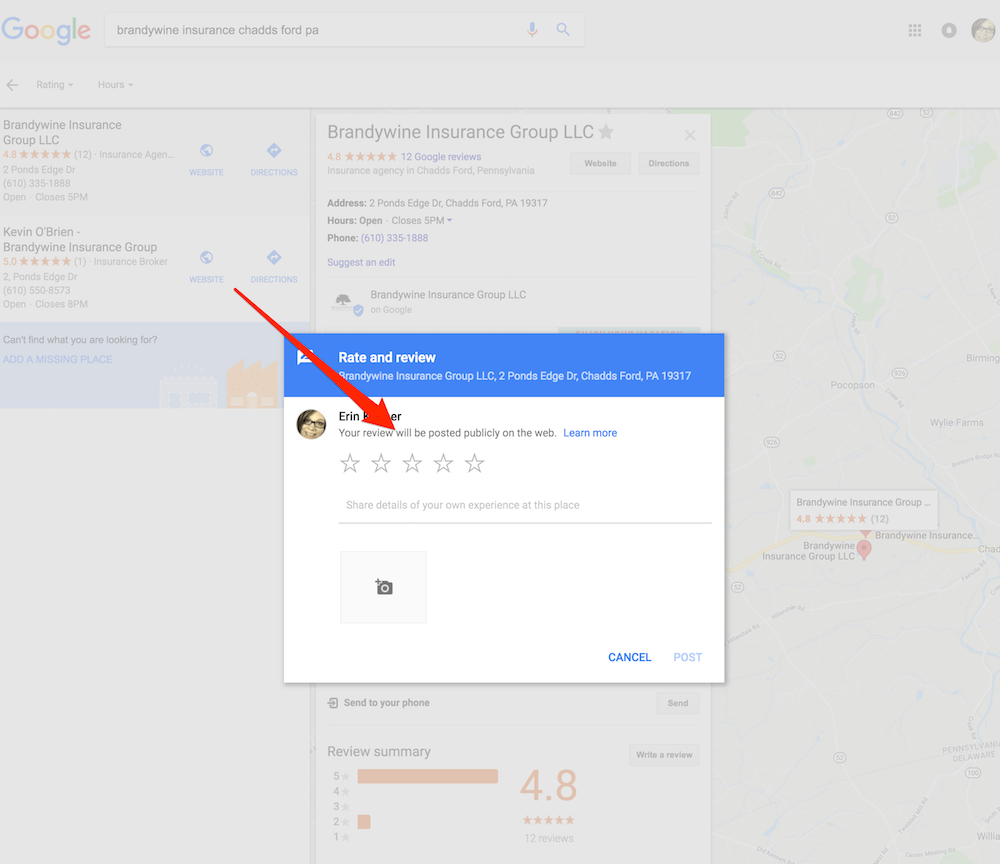Viewport: 1000px width, 864px height.
Task: Open the account avatar menu
Action: (x=983, y=30)
